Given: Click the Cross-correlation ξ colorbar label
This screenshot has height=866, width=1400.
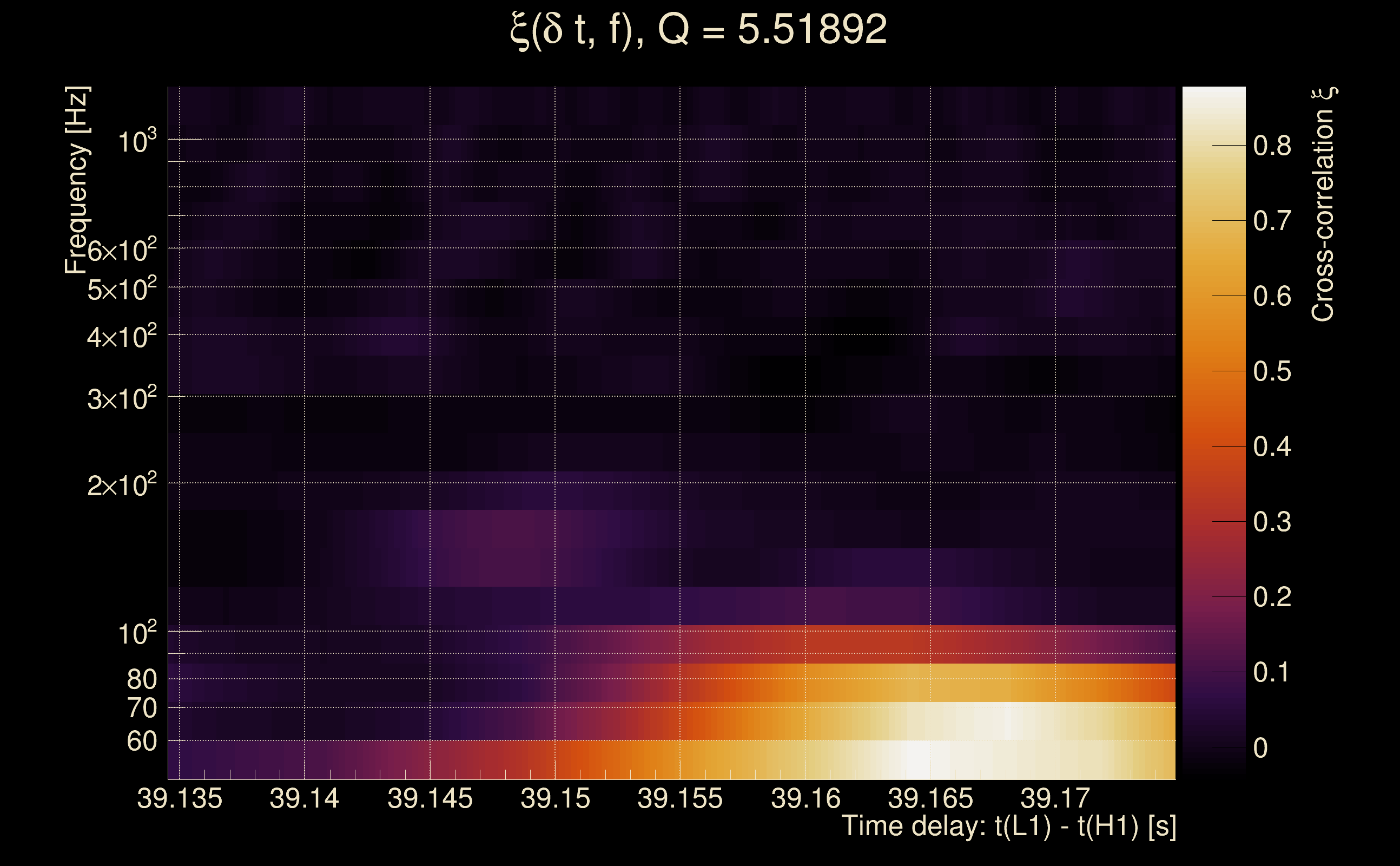Looking at the screenshot, I should pos(1323,204).
